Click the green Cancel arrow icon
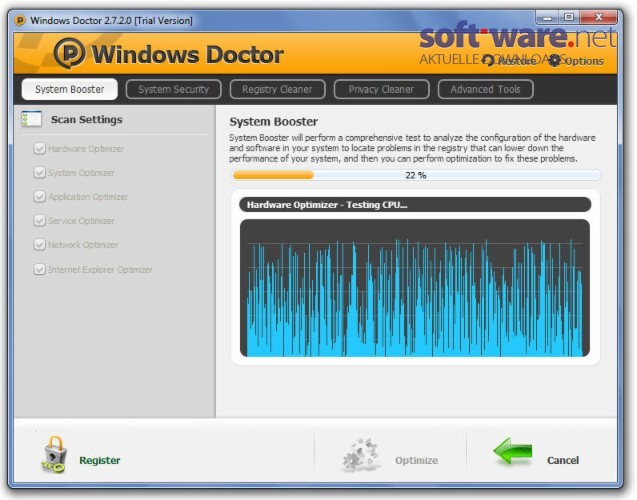Image resolution: width=637 pixels, height=500 pixels. click(x=513, y=451)
